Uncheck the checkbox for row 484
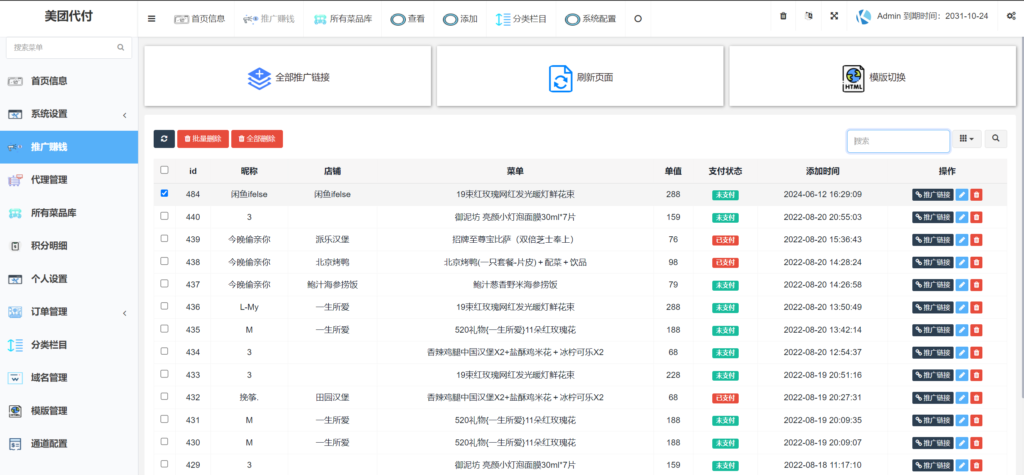The image size is (1024, 475). 164,194
